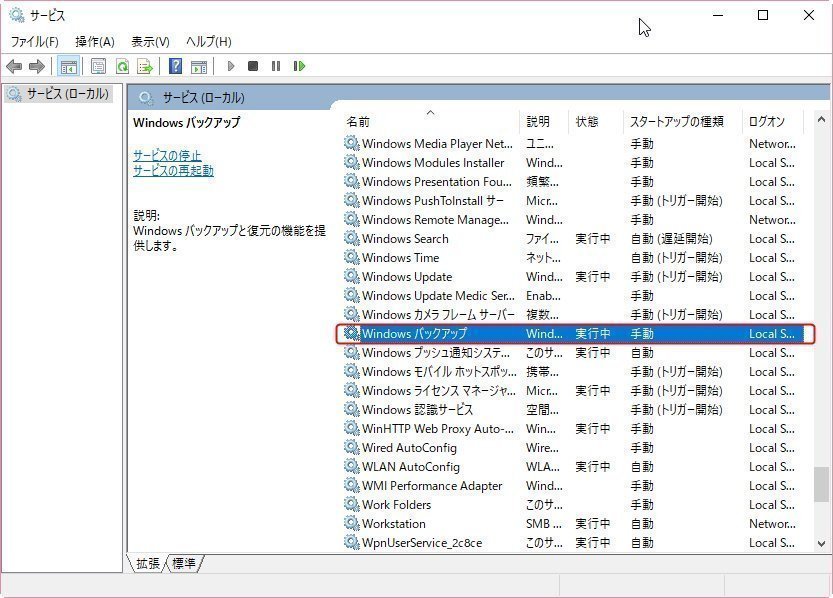Image resolution: width=833 pixels, height=598 pixels.
Task: Click gear icon of WLAN AutoConfig row
Action: tap(351, 466)
